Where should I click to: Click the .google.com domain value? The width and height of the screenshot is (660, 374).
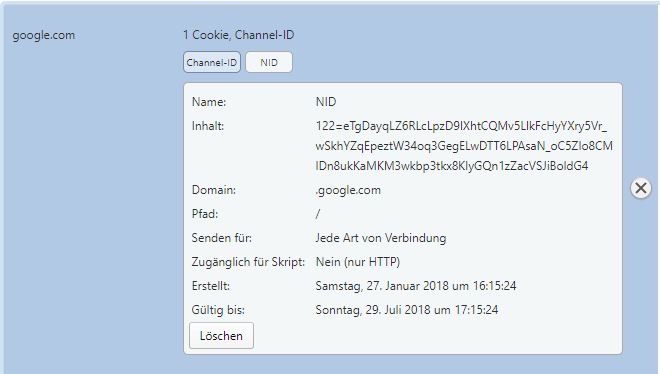click(348, 190)
